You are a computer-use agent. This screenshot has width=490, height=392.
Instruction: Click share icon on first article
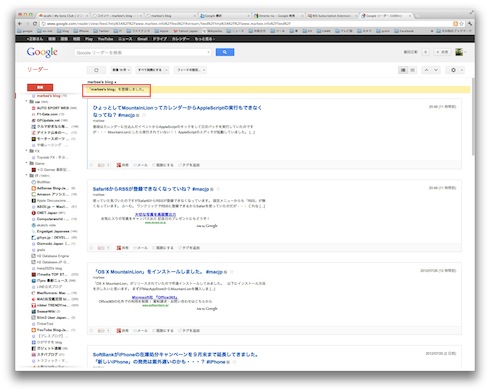point(122,165)
